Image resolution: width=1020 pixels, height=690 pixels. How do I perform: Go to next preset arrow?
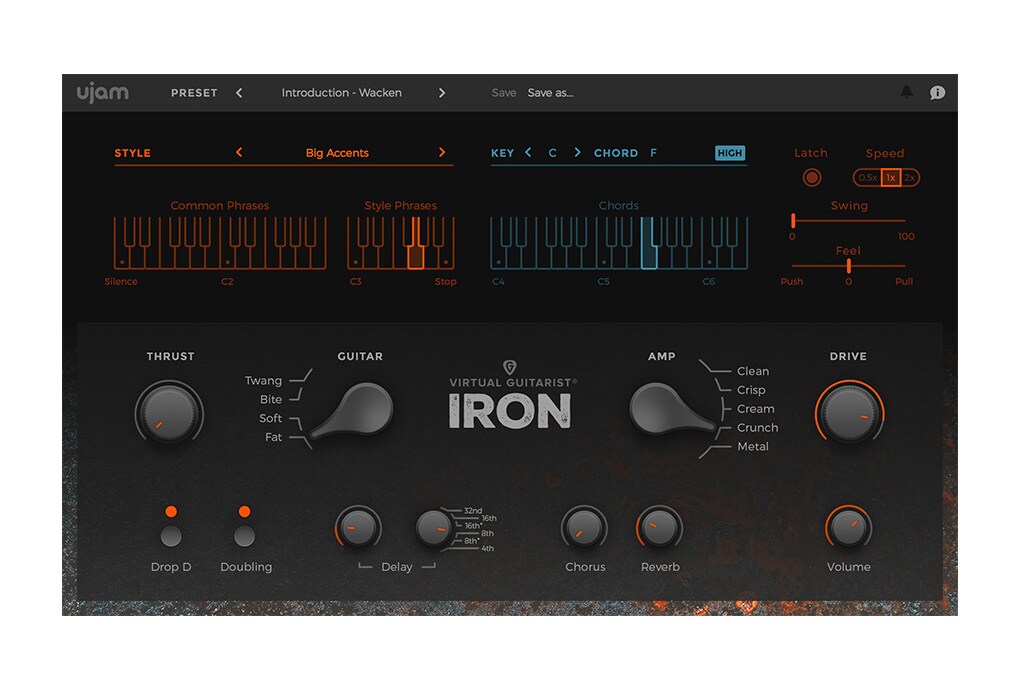(x=442, y=93)
